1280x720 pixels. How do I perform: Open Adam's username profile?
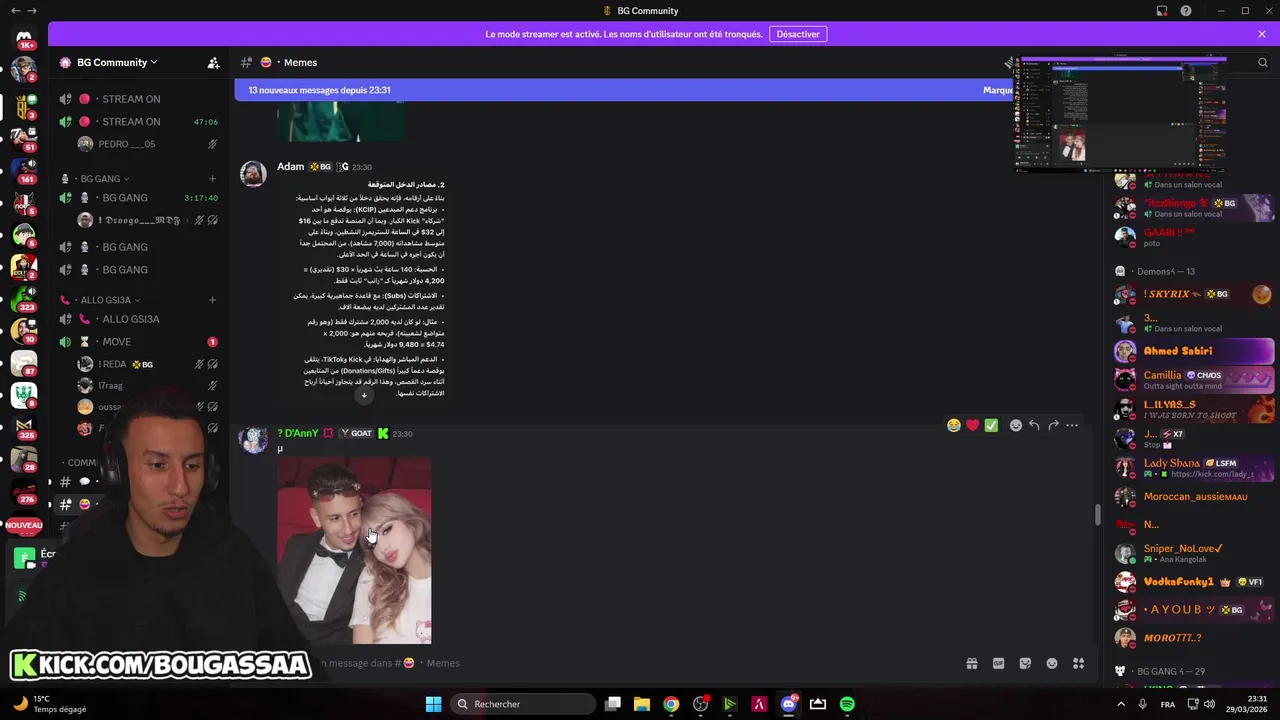[x=290, y=167]
